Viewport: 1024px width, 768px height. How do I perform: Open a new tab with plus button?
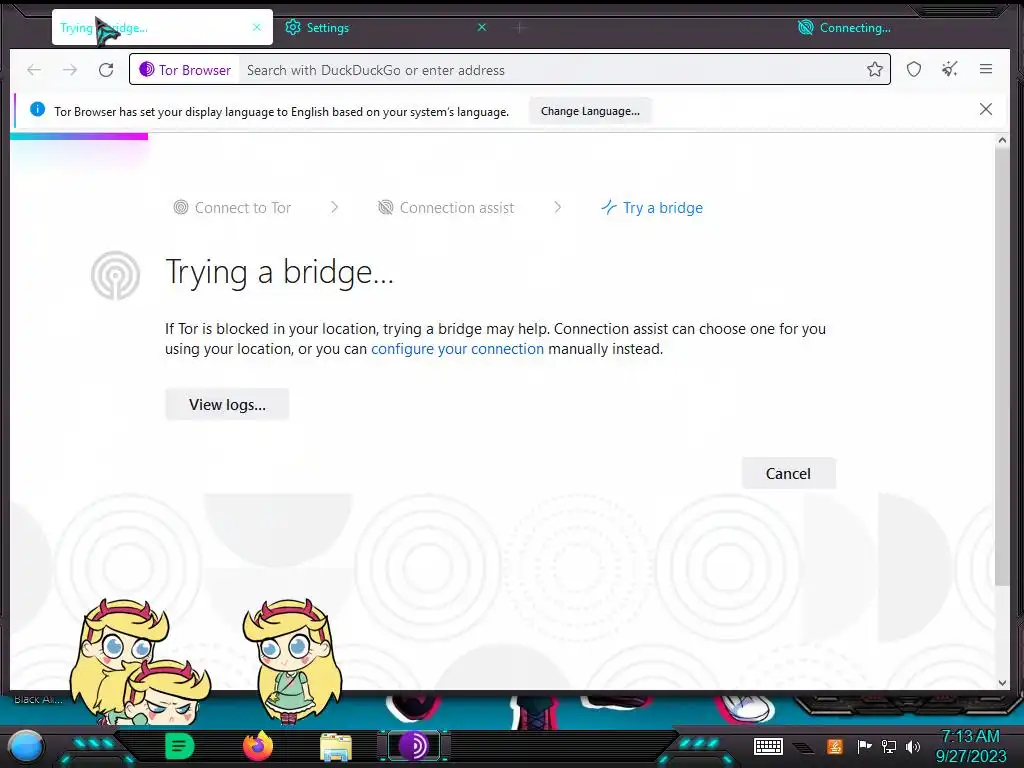[520, 27]
